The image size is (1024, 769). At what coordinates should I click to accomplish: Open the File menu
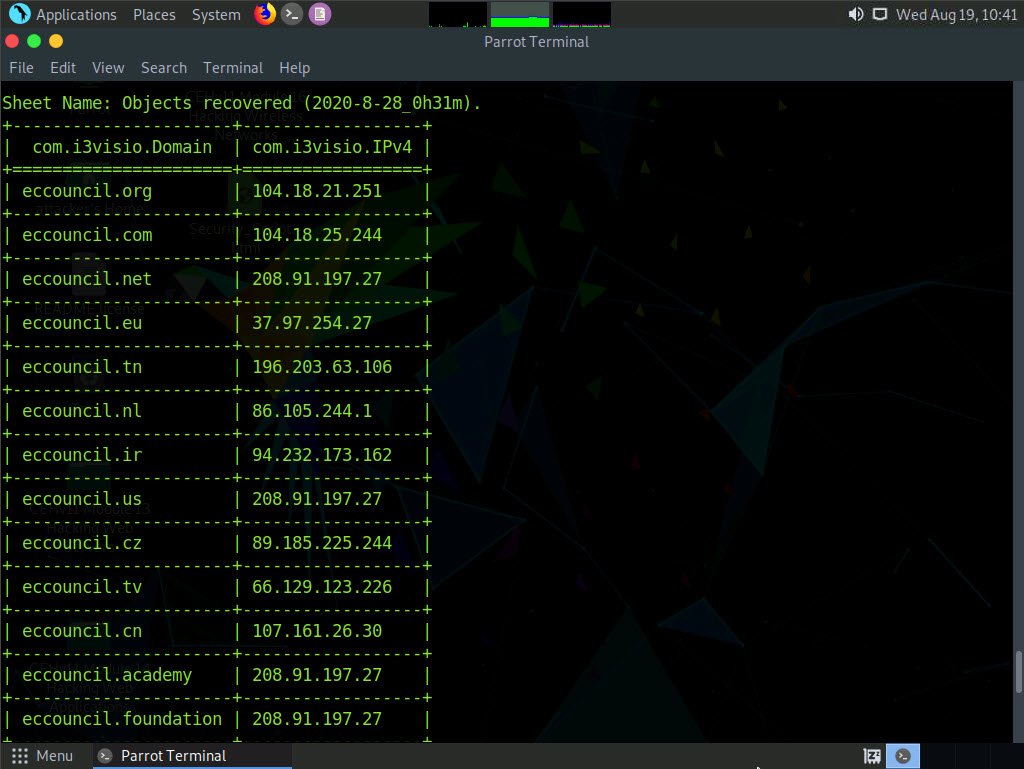pos(22,68)
